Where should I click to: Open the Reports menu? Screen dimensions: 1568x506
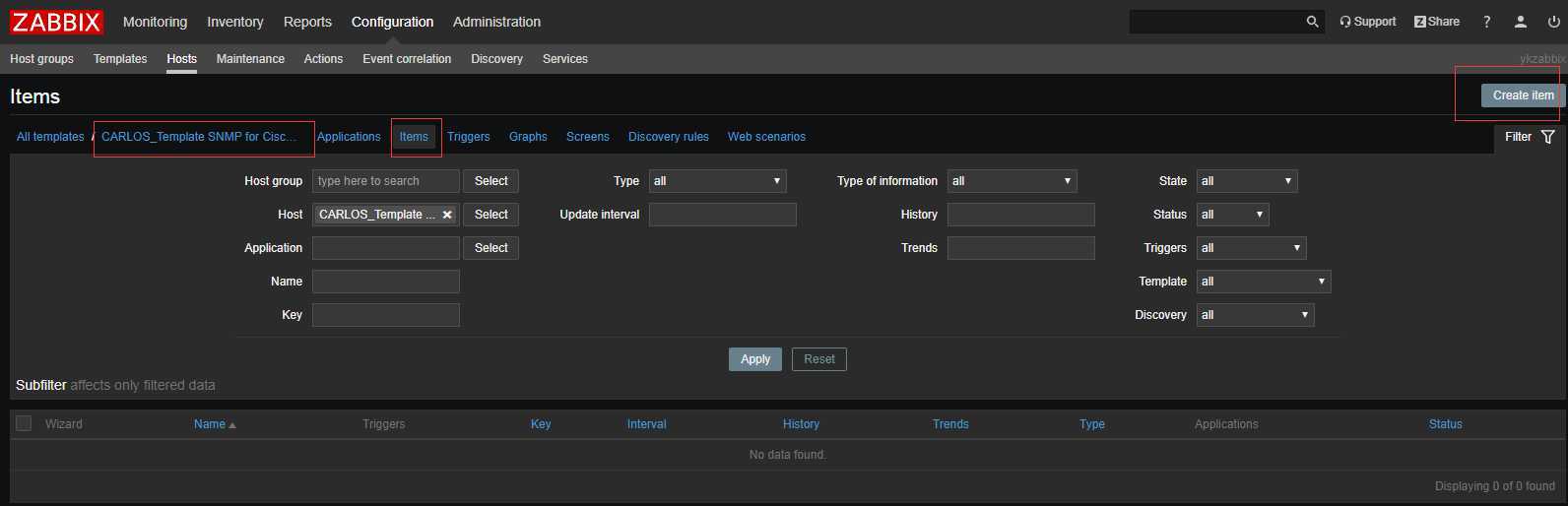[307, 22]
